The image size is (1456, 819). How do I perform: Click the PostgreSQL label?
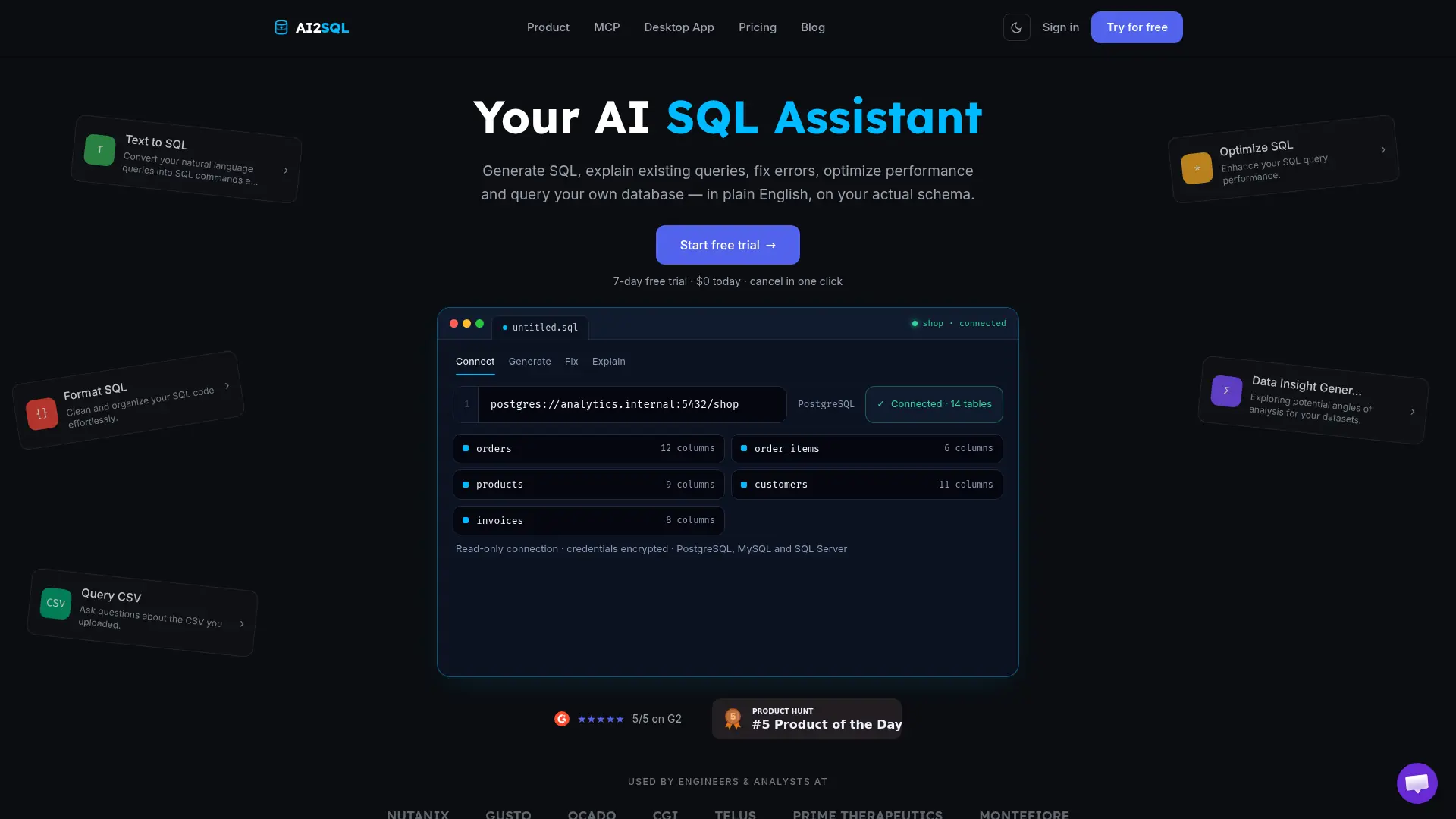pyautogui.click(x=826, y=404)
